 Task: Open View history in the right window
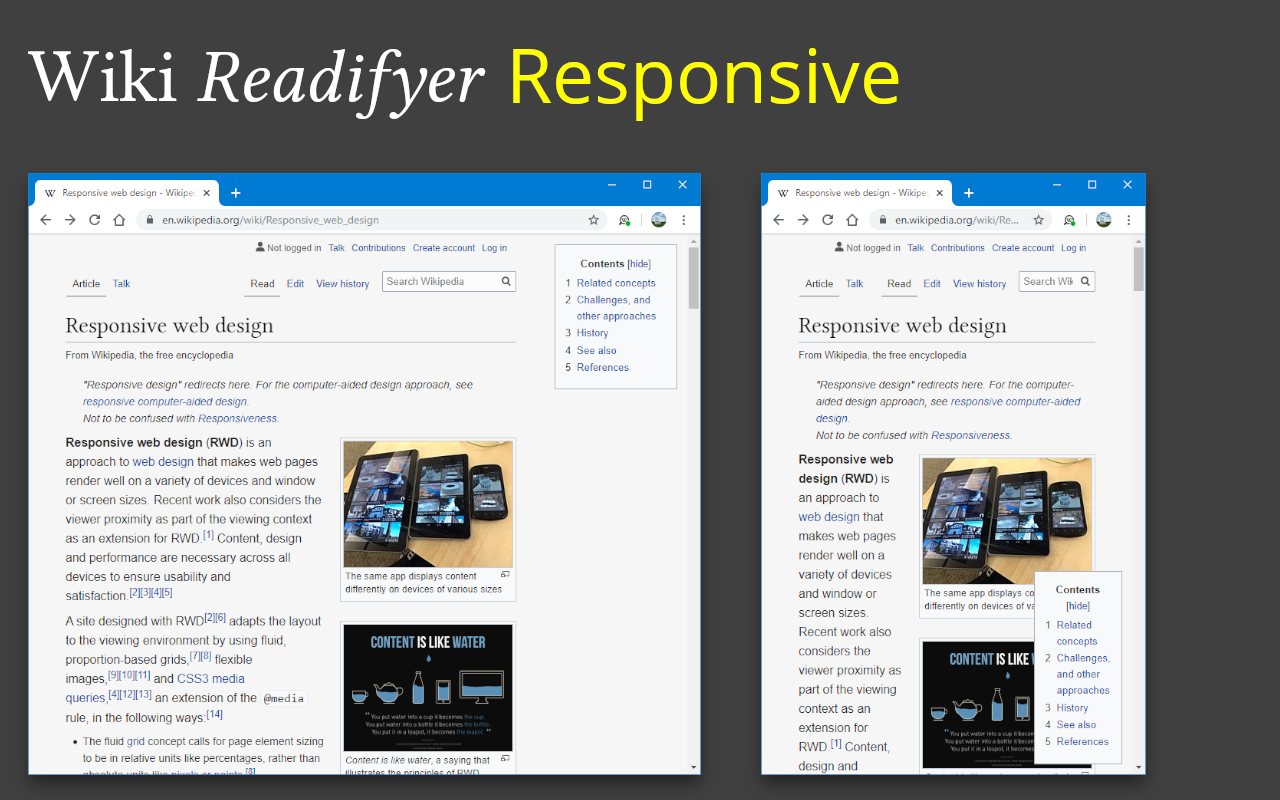click(980, 284)
